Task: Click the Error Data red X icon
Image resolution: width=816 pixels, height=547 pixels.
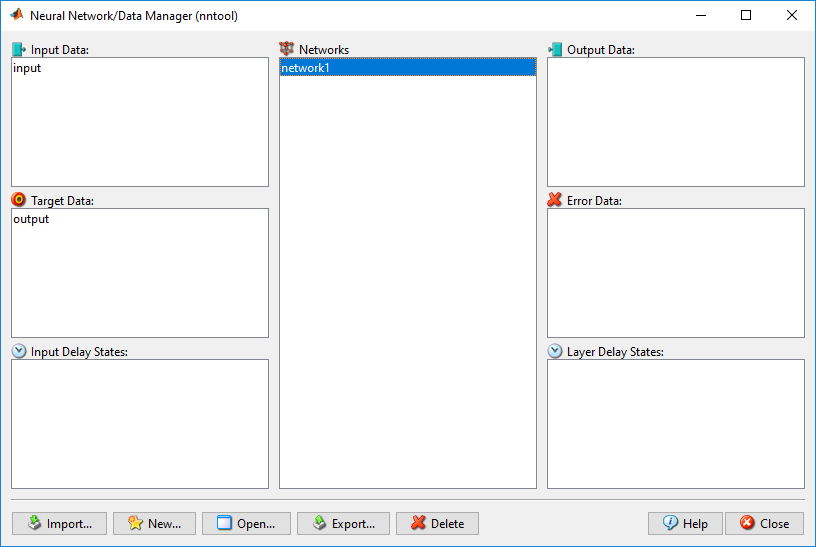Action: pyautogui.click(x=555, y=199)
